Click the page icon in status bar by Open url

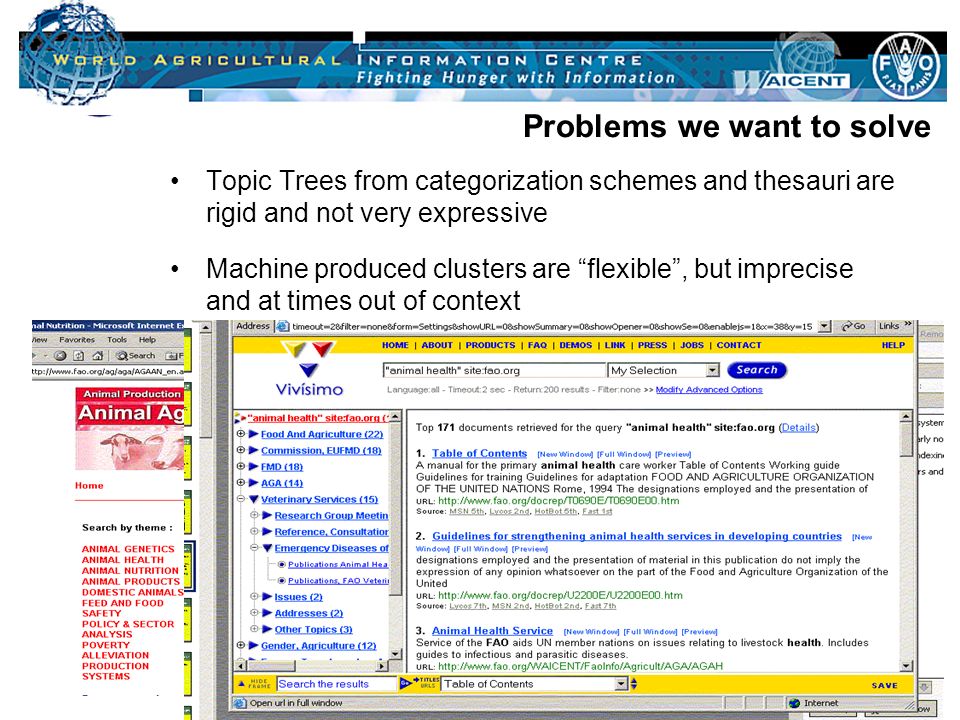click(239, 703)
